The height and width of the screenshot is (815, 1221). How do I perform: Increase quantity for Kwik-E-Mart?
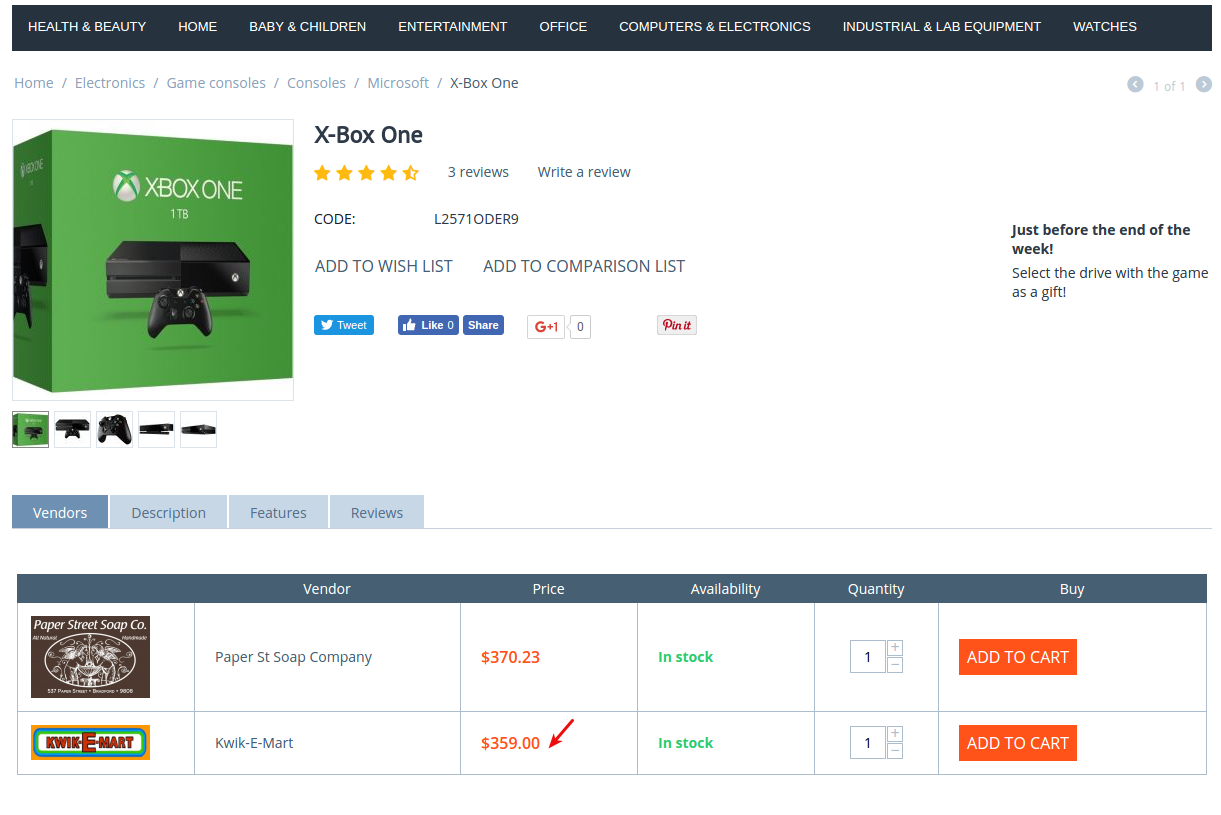[895, 734]
